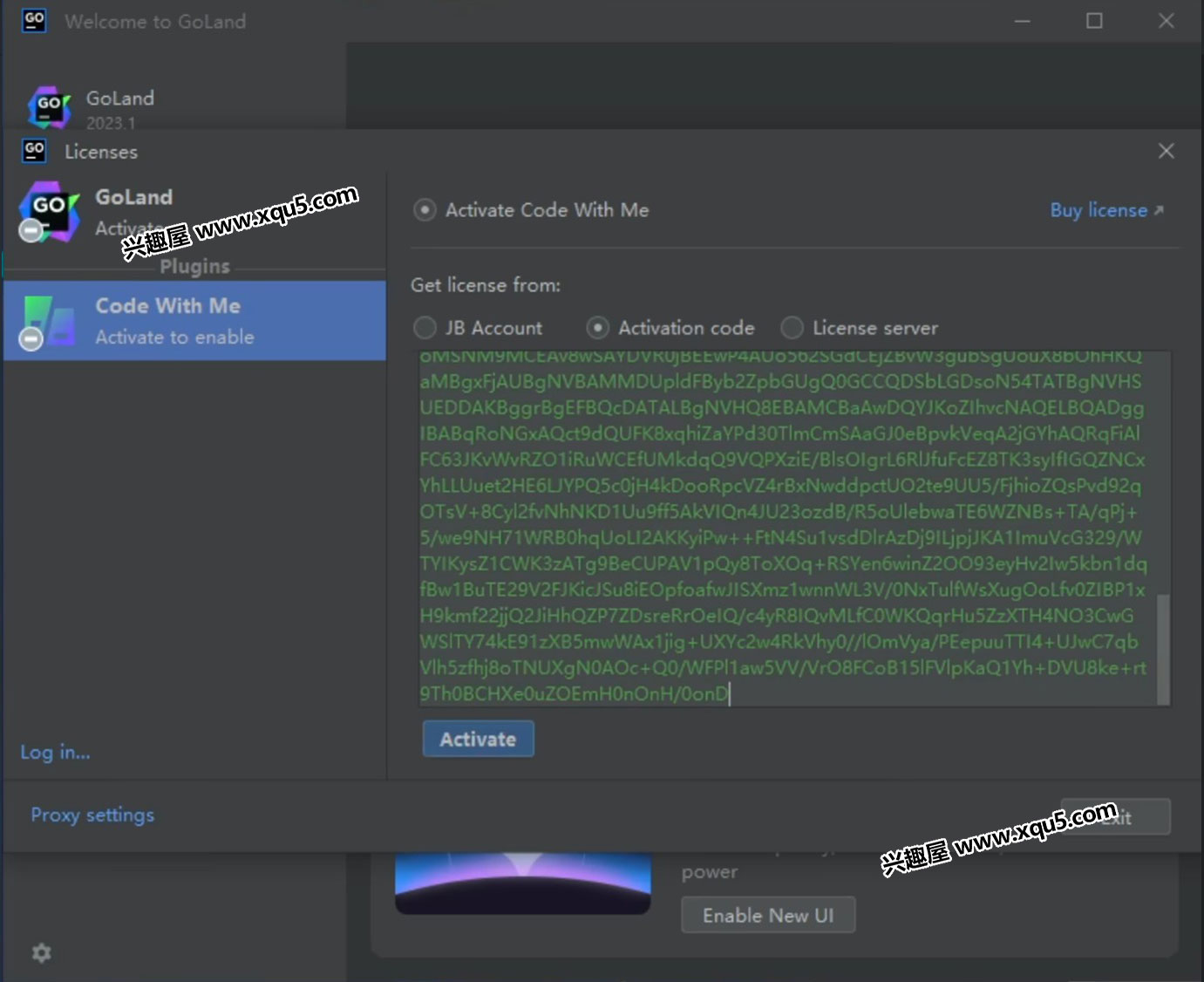Click the New UI preview thumbnail
1204x982 pixels.
tap(523, 883)
